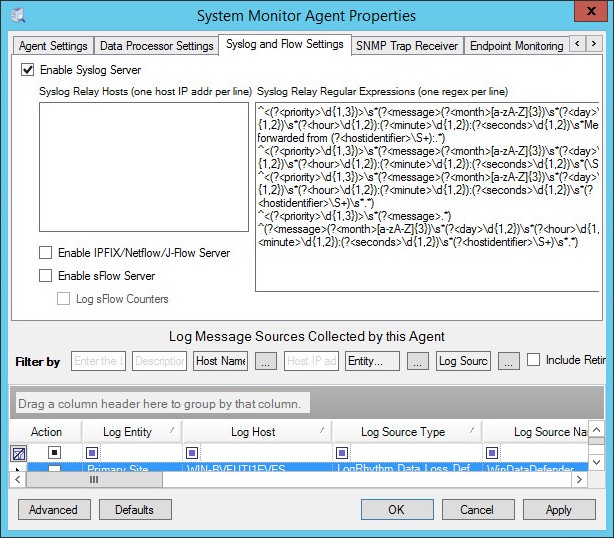Click the Log Source Type filter icon
Viewport: 614px width, 538px height.
click(342, 452)
